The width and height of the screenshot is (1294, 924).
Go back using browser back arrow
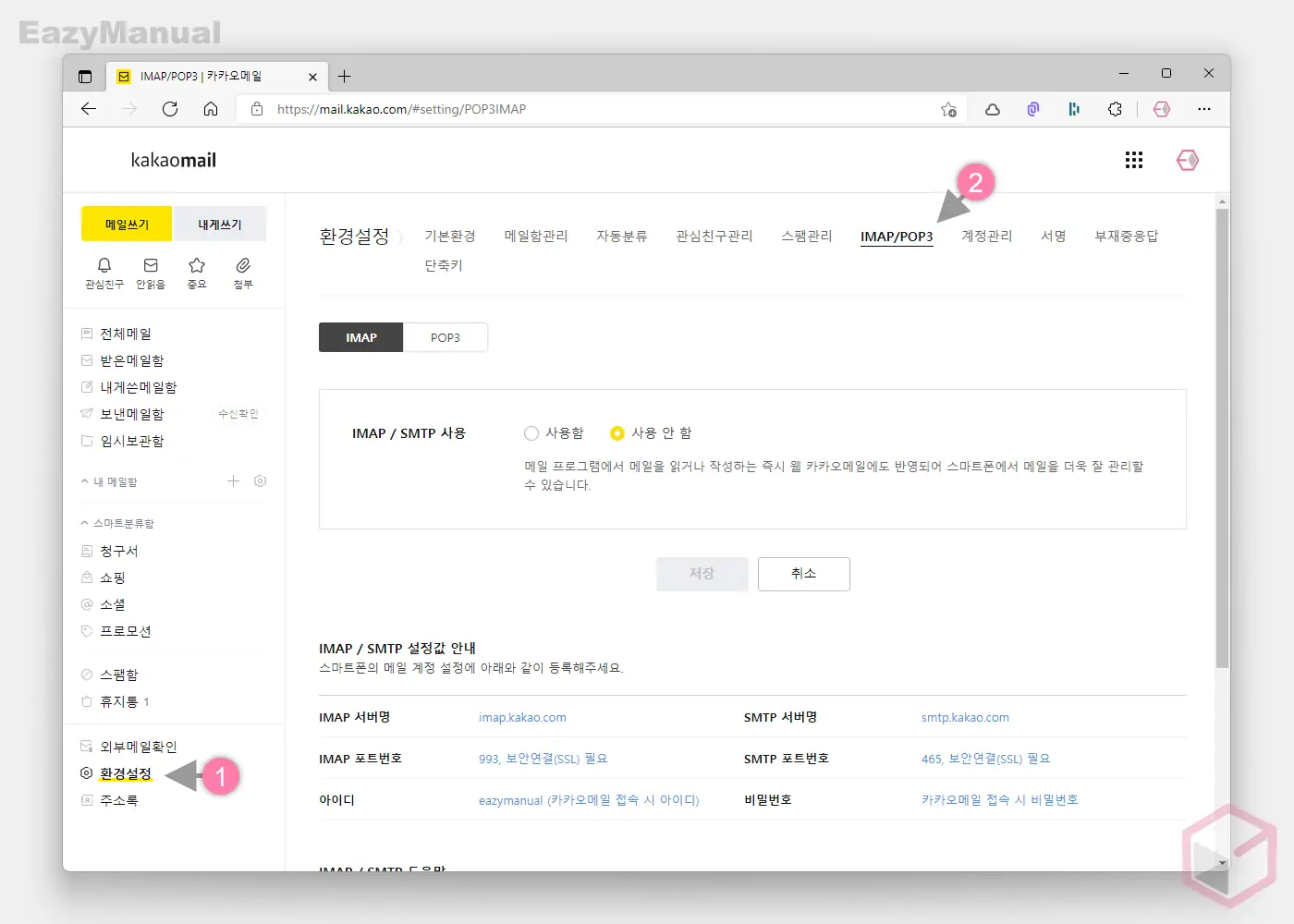(89, 109)
